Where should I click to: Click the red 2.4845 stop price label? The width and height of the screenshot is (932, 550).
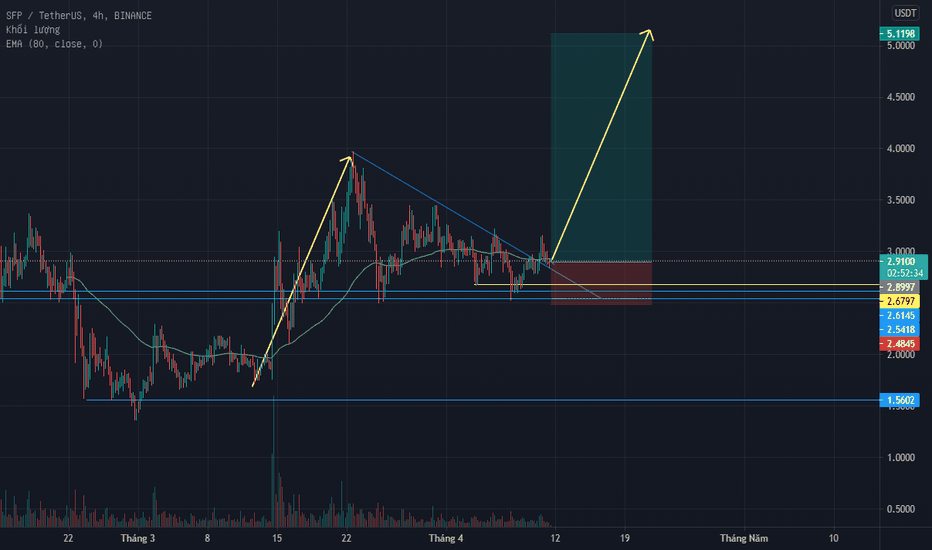point(899,344)
